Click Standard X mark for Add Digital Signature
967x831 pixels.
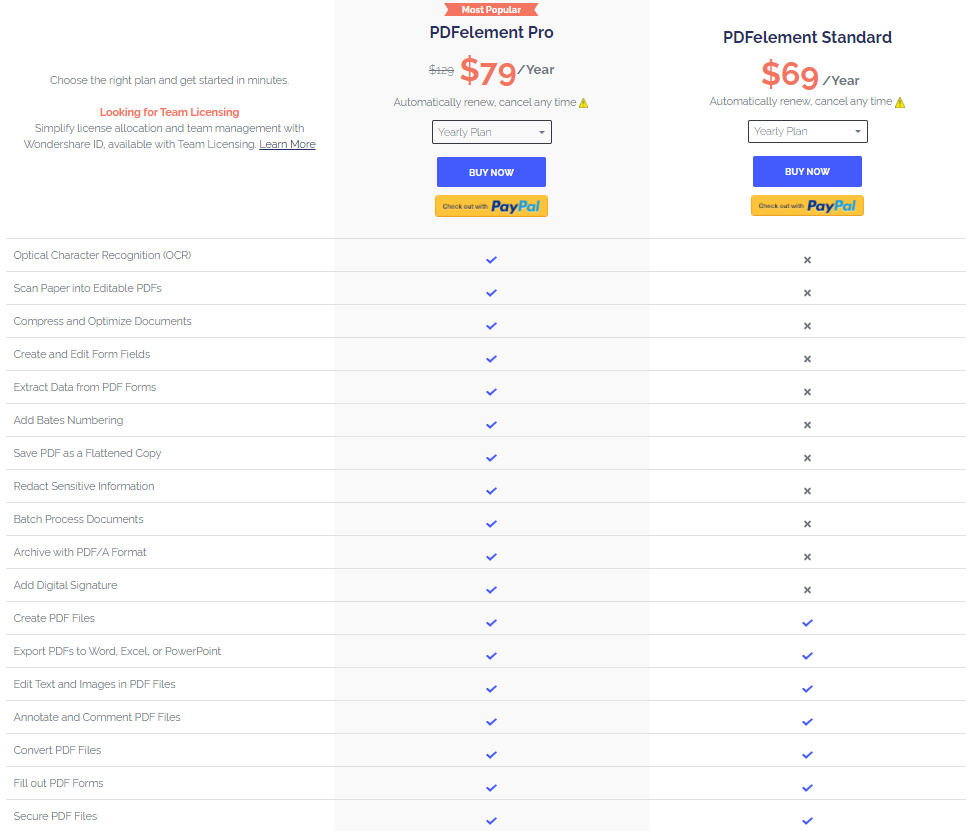coord(807,590)
